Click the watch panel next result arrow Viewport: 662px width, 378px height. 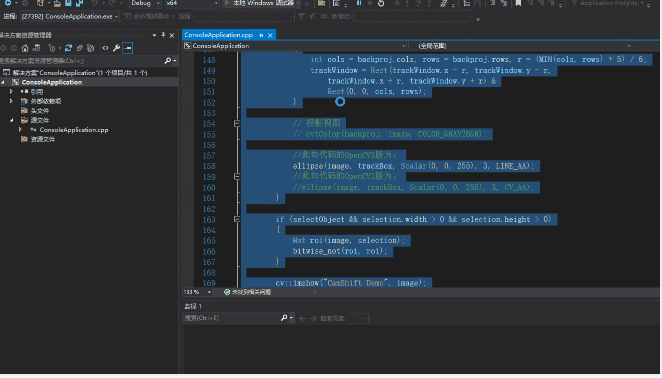pyautogui.click(x=313, y=318)
